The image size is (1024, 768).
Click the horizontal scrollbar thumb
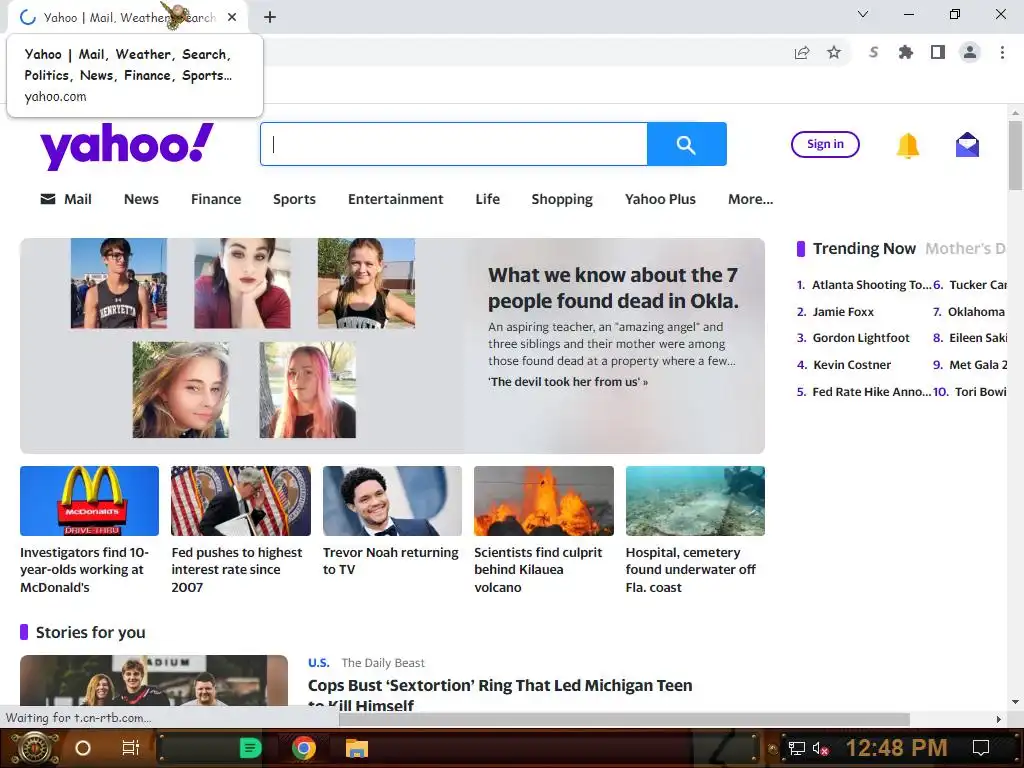[624, 719]
